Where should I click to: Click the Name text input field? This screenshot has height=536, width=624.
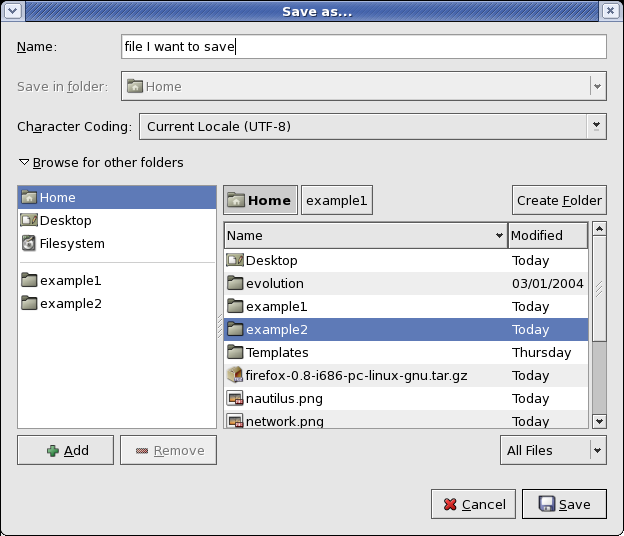point(364,47)
